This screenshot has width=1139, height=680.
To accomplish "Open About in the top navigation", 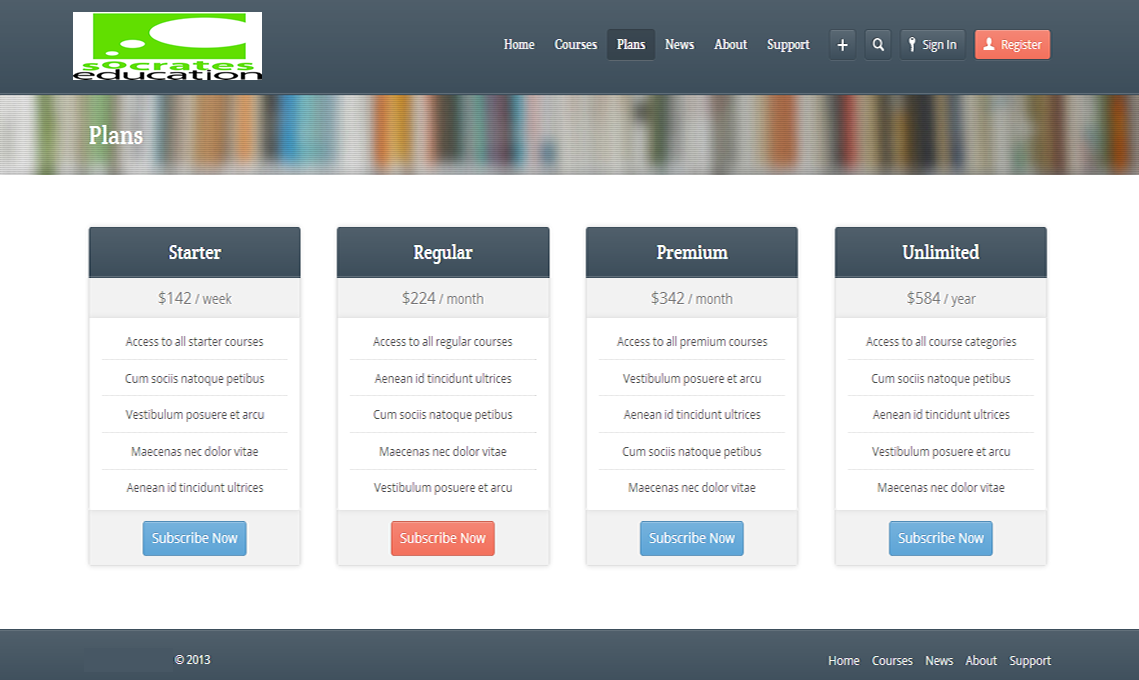I will (x=731, y=45).
